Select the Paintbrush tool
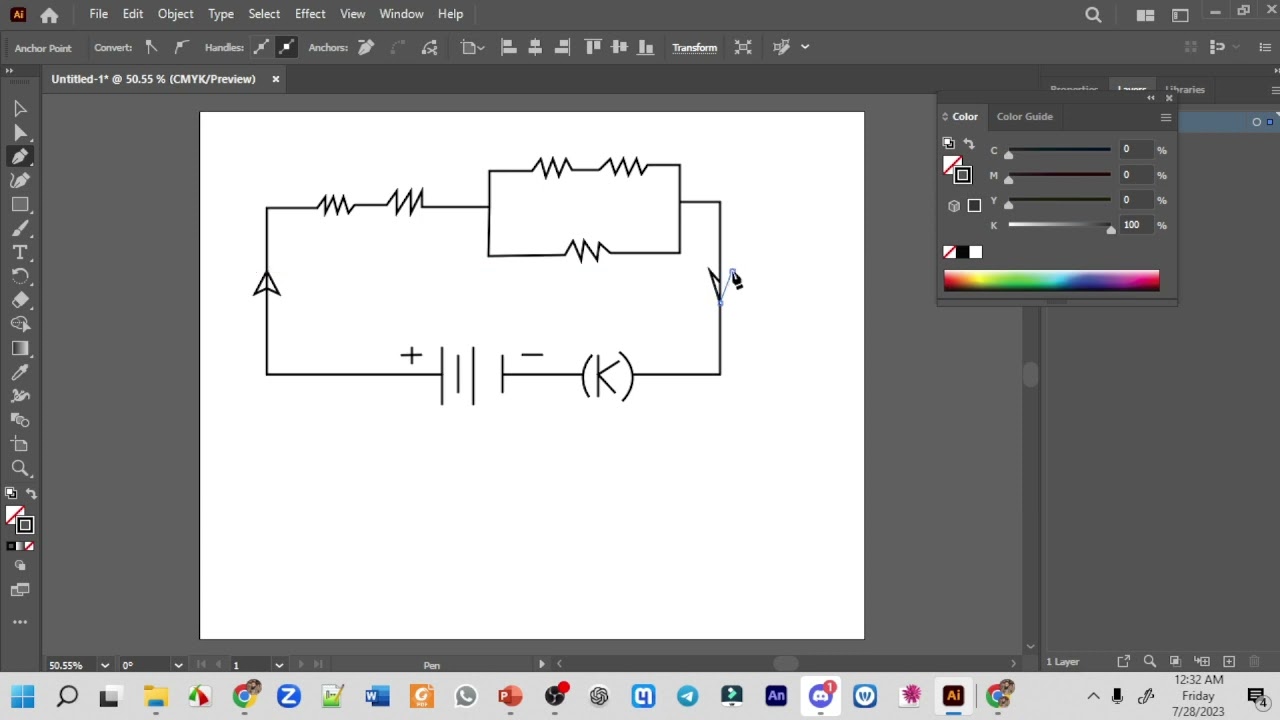Screen dimensions: 1280x720 [20, 228]
